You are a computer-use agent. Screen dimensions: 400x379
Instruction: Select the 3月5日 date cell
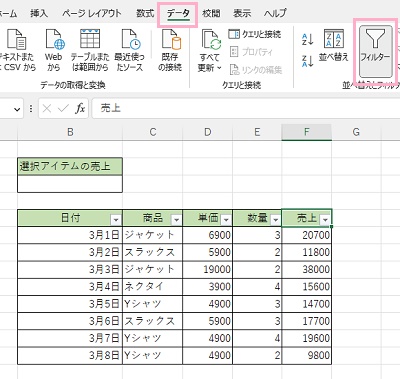(x=70, y=304)
